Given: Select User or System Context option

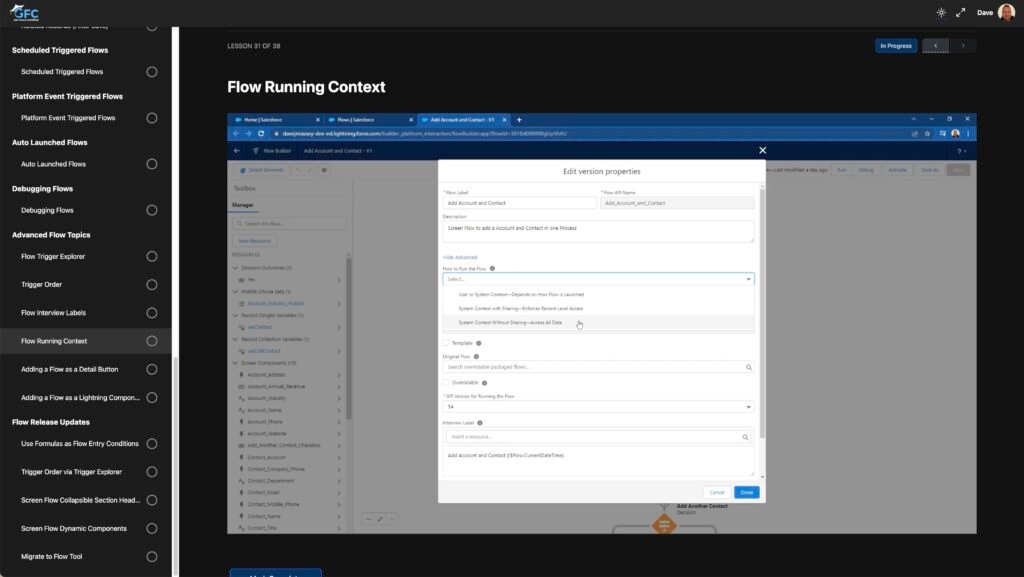Looking at the screenshot, I should coord(598,295).
